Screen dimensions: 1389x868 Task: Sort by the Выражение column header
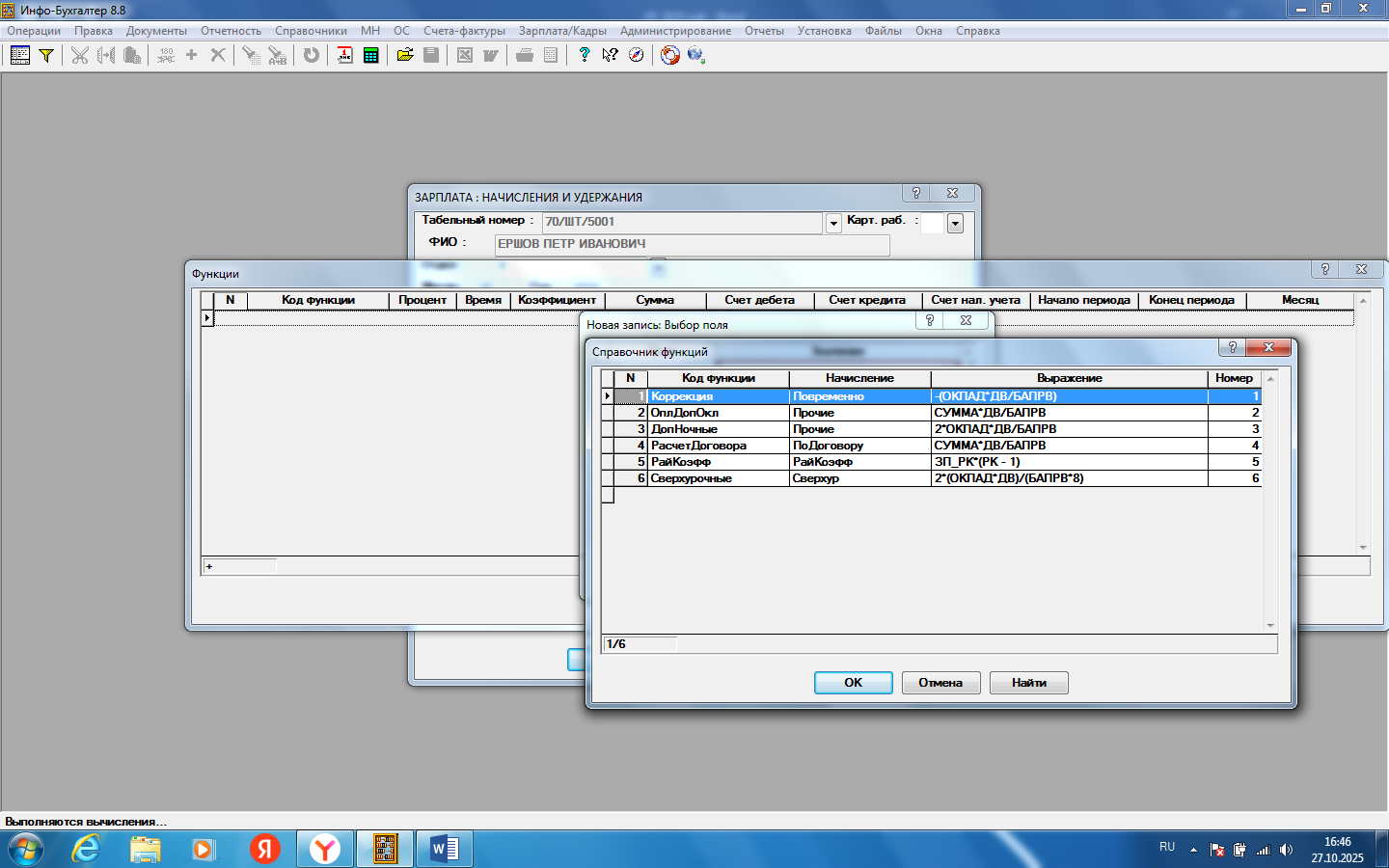(1069, 378)
